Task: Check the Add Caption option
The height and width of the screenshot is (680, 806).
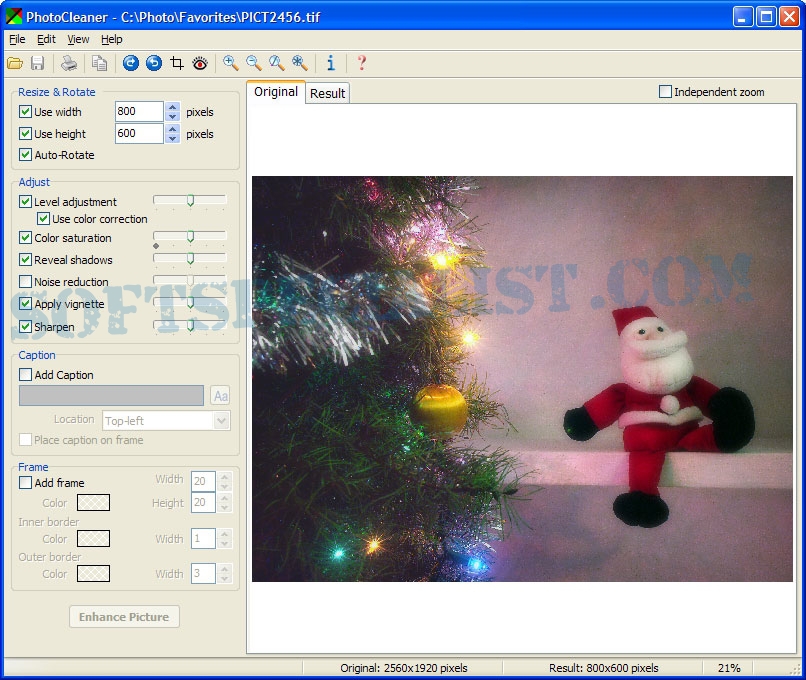Action: 26,375
